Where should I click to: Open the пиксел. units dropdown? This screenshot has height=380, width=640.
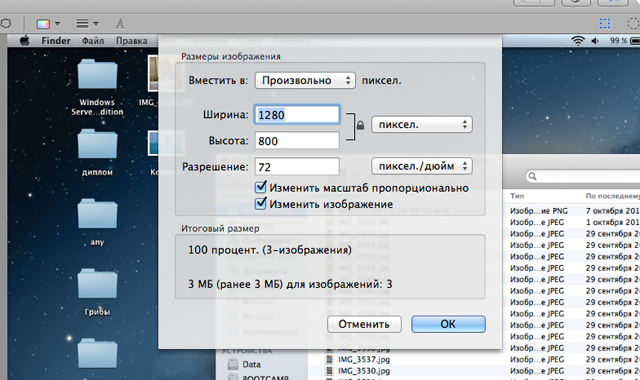point(422,124)
